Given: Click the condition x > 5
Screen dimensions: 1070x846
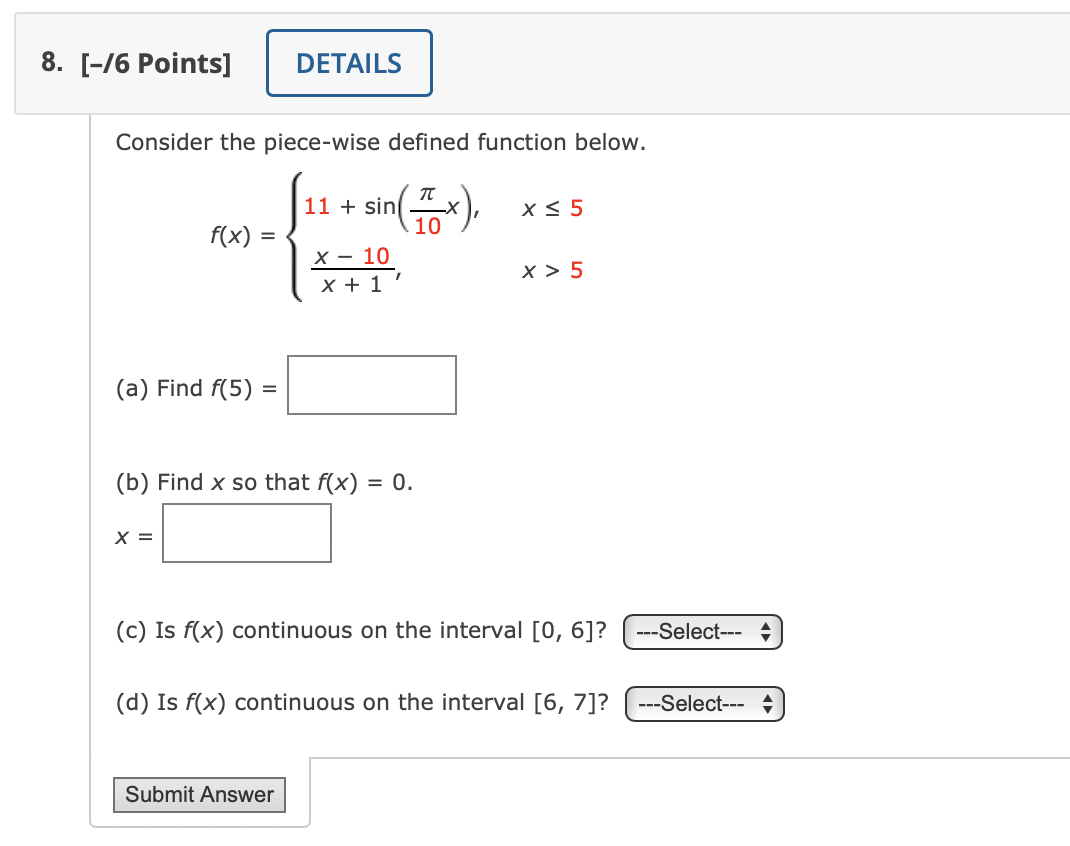Looking at the screenshot, I should coord(552,270).
